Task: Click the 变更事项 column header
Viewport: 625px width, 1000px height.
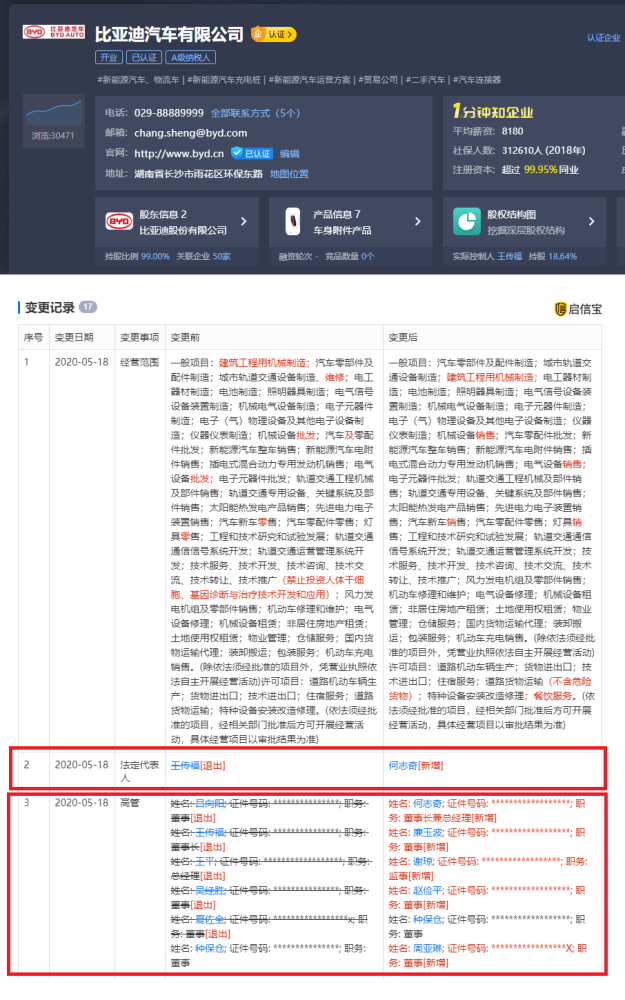Action: 140,337
